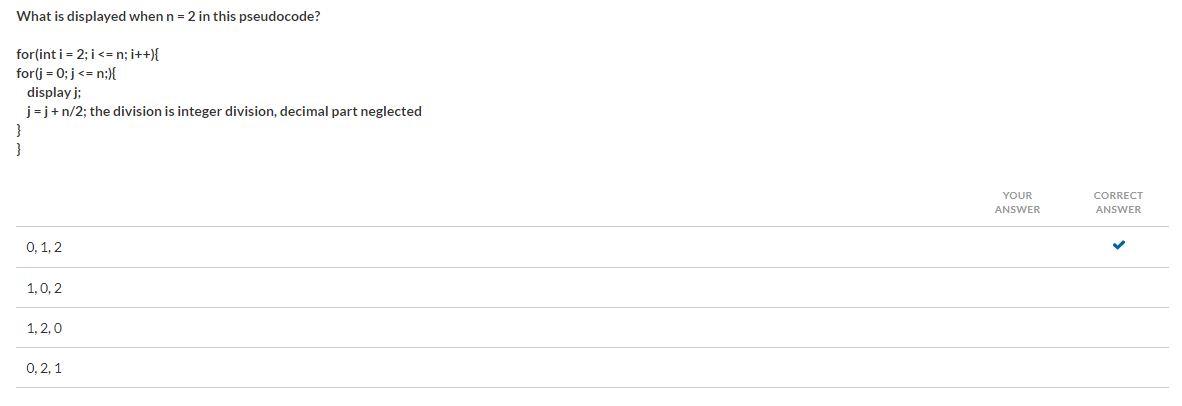
Task: Click the Your Answer cell for 0, 2, 1
Action: click(x=1017, y=368)
